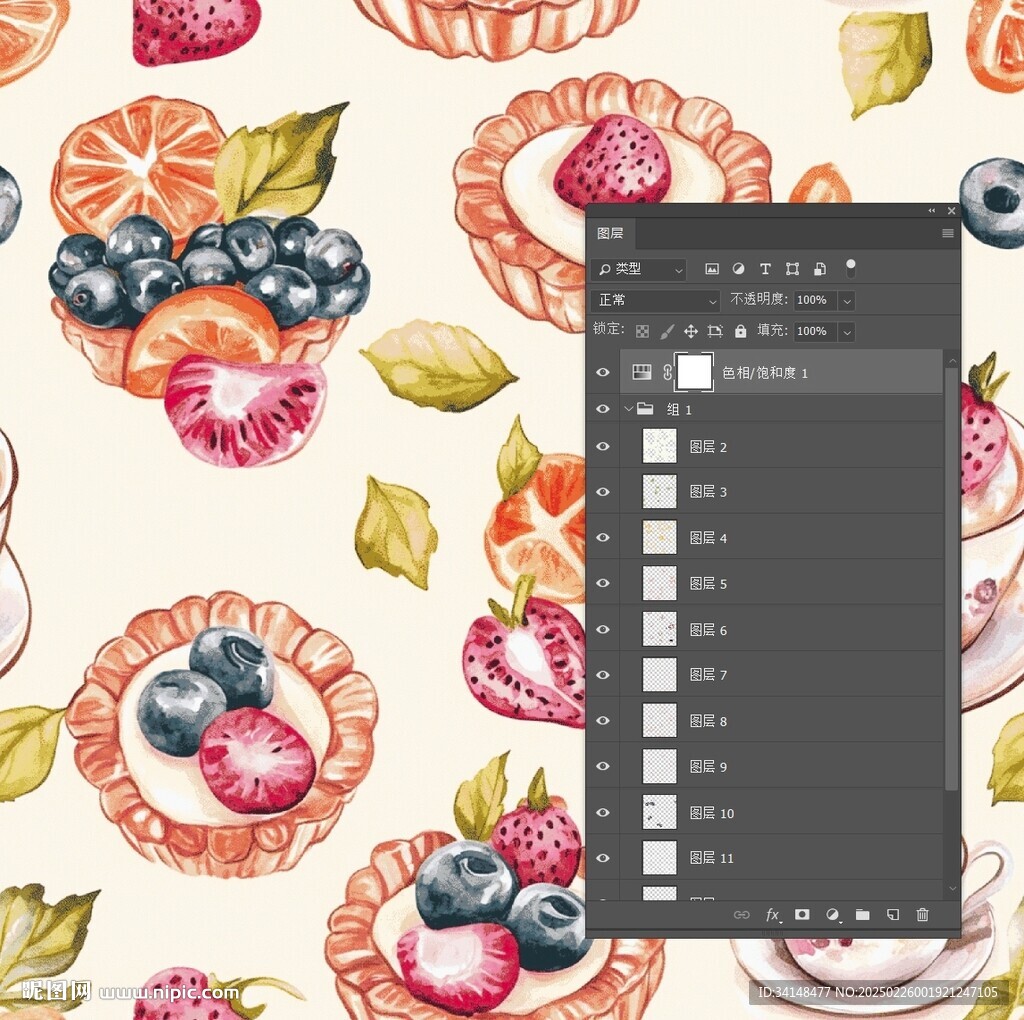The image size is (1024, 1020).
Task: Switch to the 图层 tab
Action: (610, 233)
